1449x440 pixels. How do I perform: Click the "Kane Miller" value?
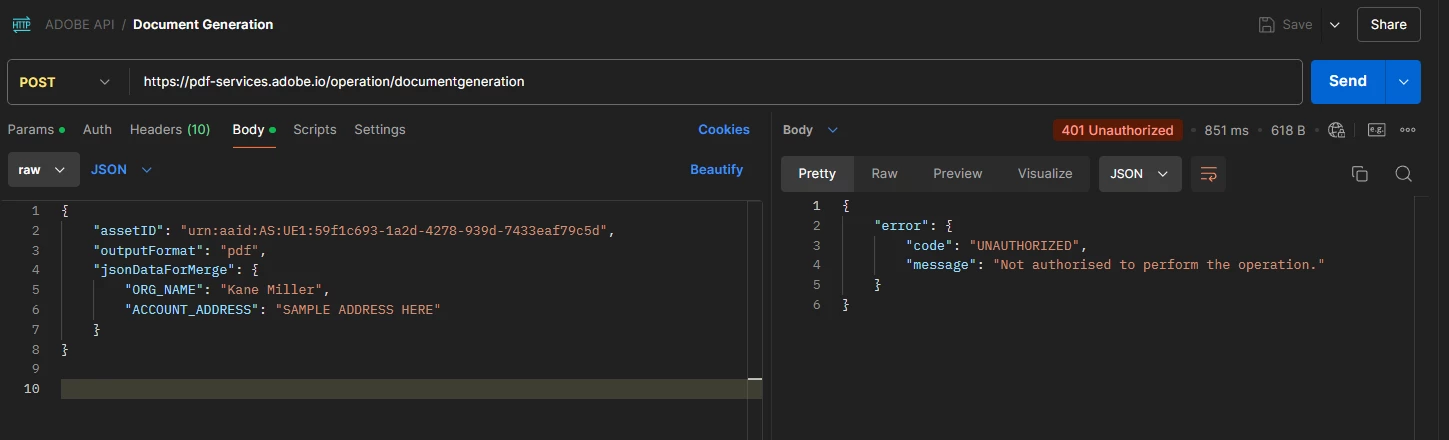point(271,290)
